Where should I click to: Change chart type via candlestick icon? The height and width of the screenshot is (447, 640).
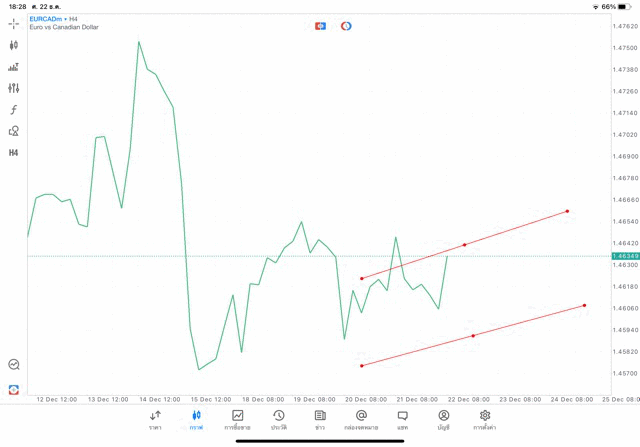(14, 45)
